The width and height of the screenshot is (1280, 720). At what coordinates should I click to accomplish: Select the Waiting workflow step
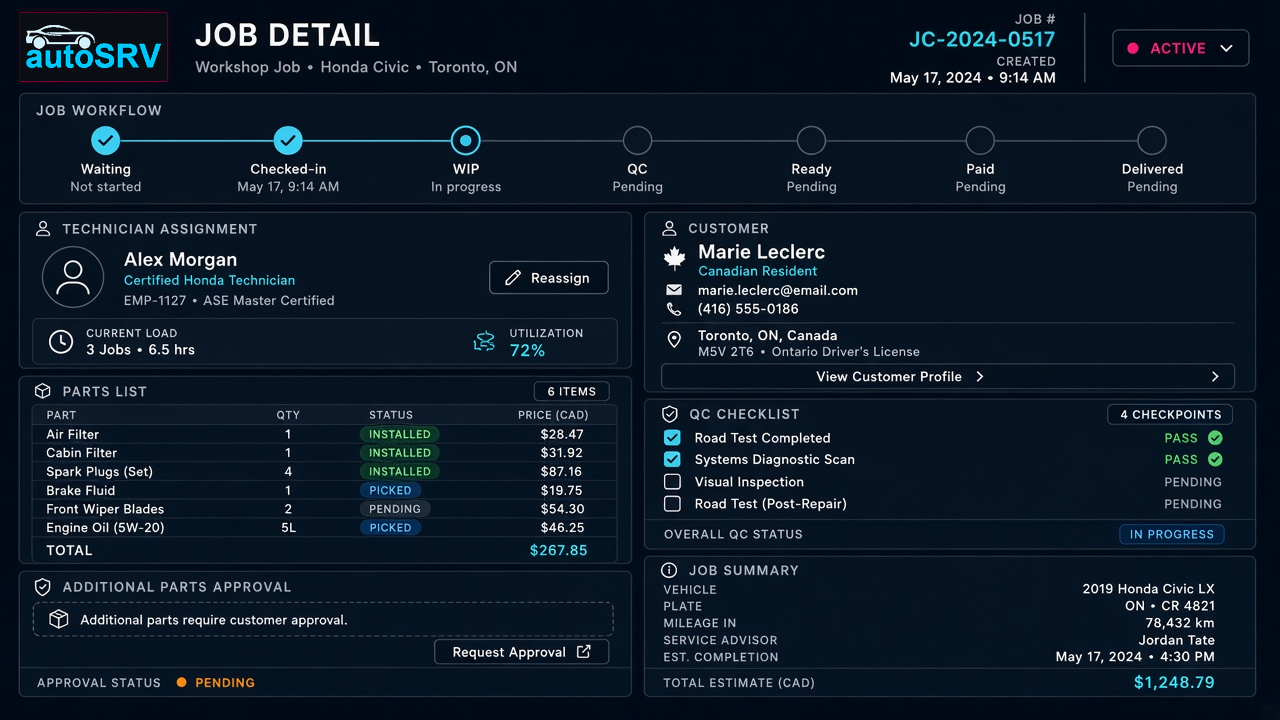(106, 141)
